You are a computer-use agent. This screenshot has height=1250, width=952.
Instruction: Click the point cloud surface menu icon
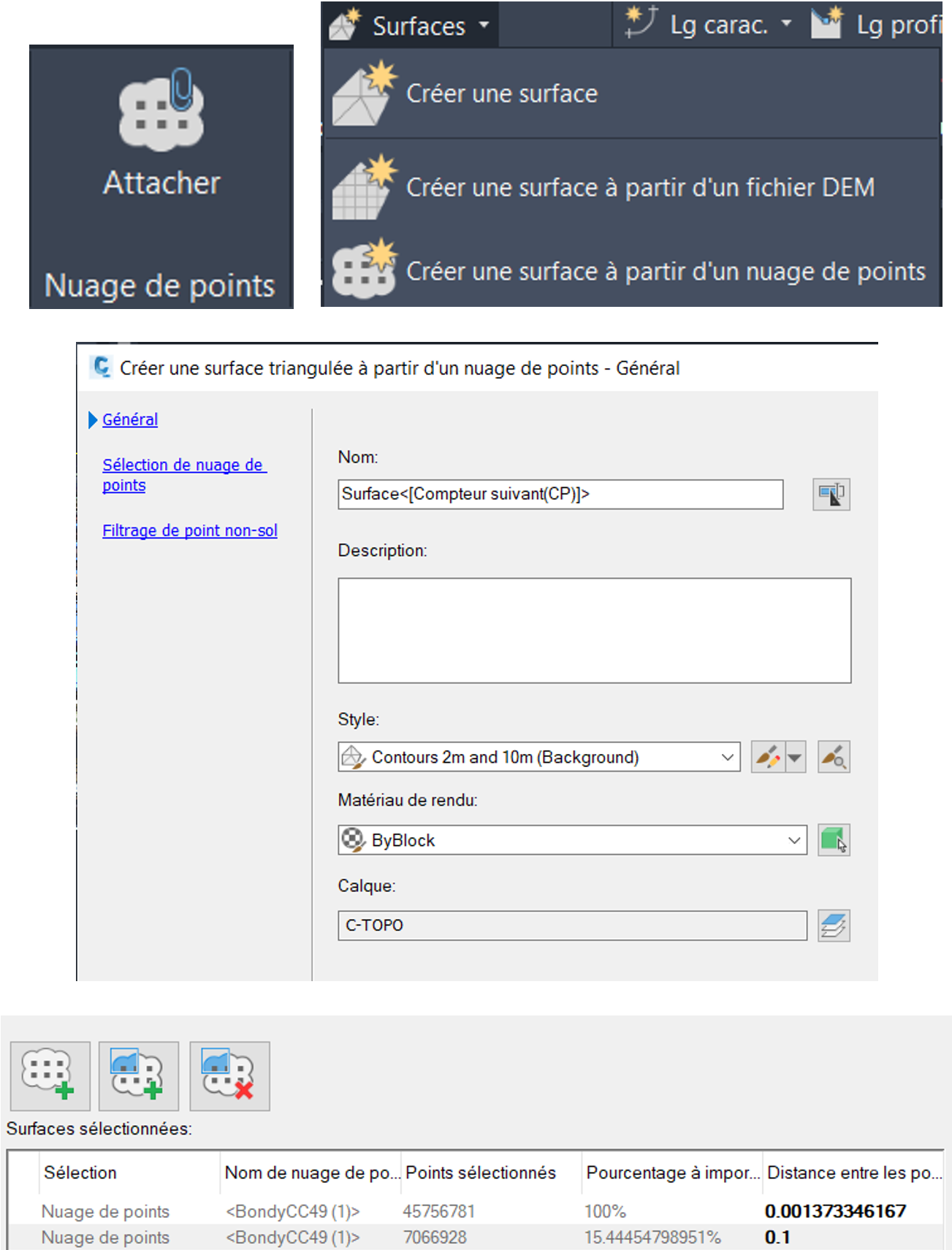point(364,269)
